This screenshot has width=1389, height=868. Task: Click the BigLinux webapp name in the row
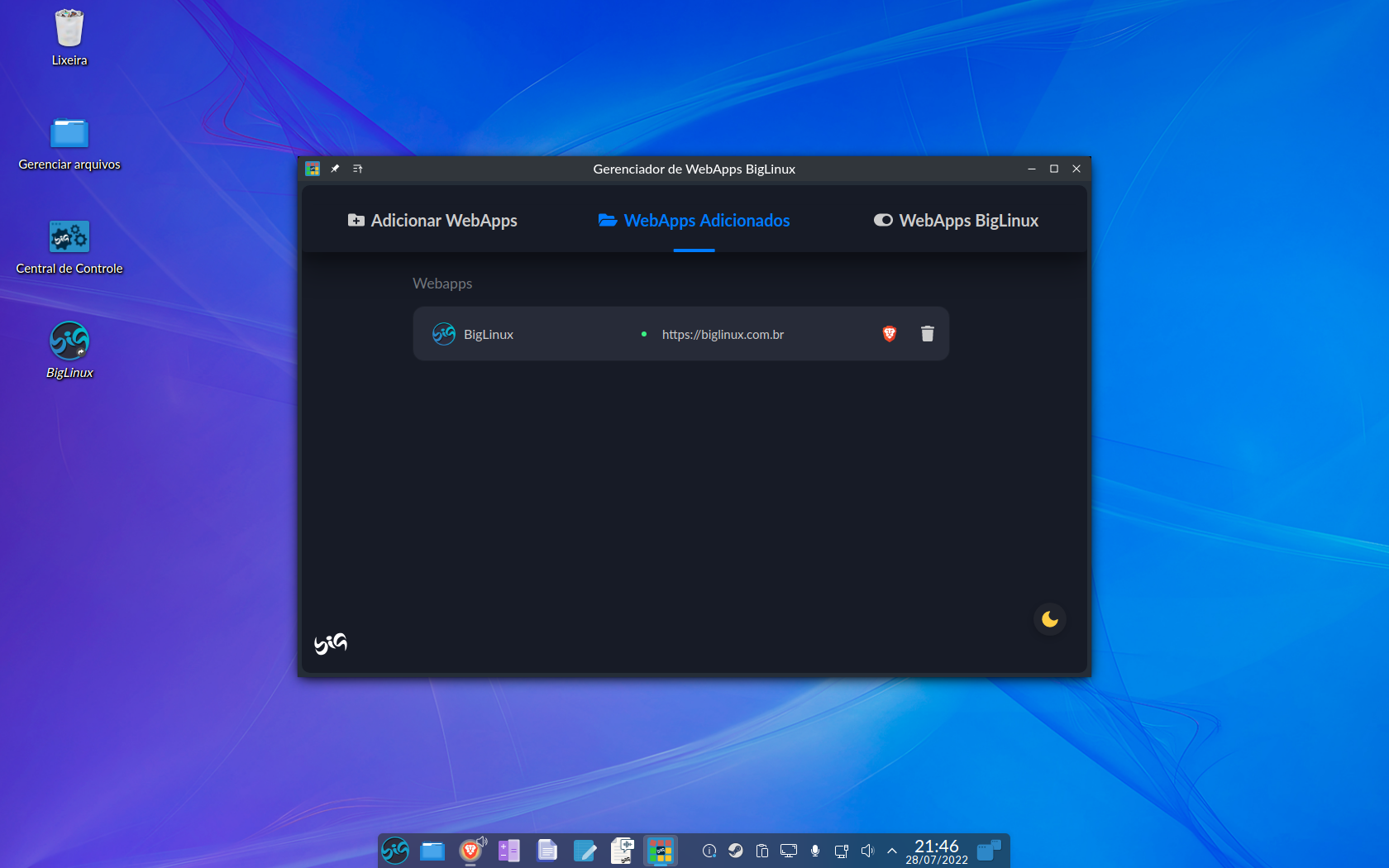click(x=489, y=335)
